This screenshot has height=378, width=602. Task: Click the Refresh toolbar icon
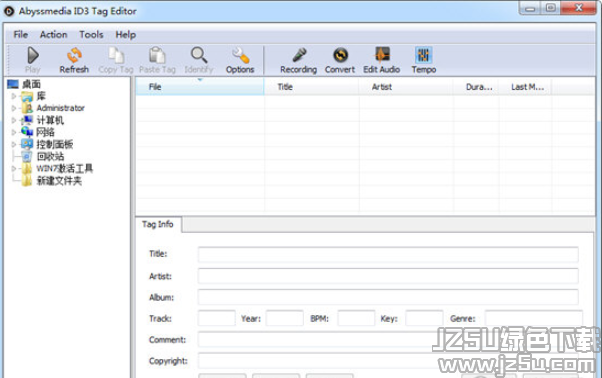74,56
